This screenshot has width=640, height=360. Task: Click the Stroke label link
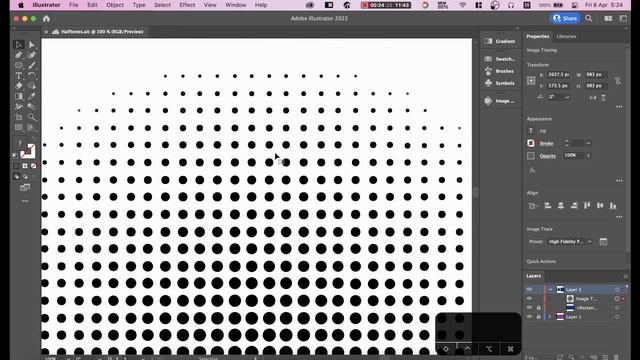546,143
